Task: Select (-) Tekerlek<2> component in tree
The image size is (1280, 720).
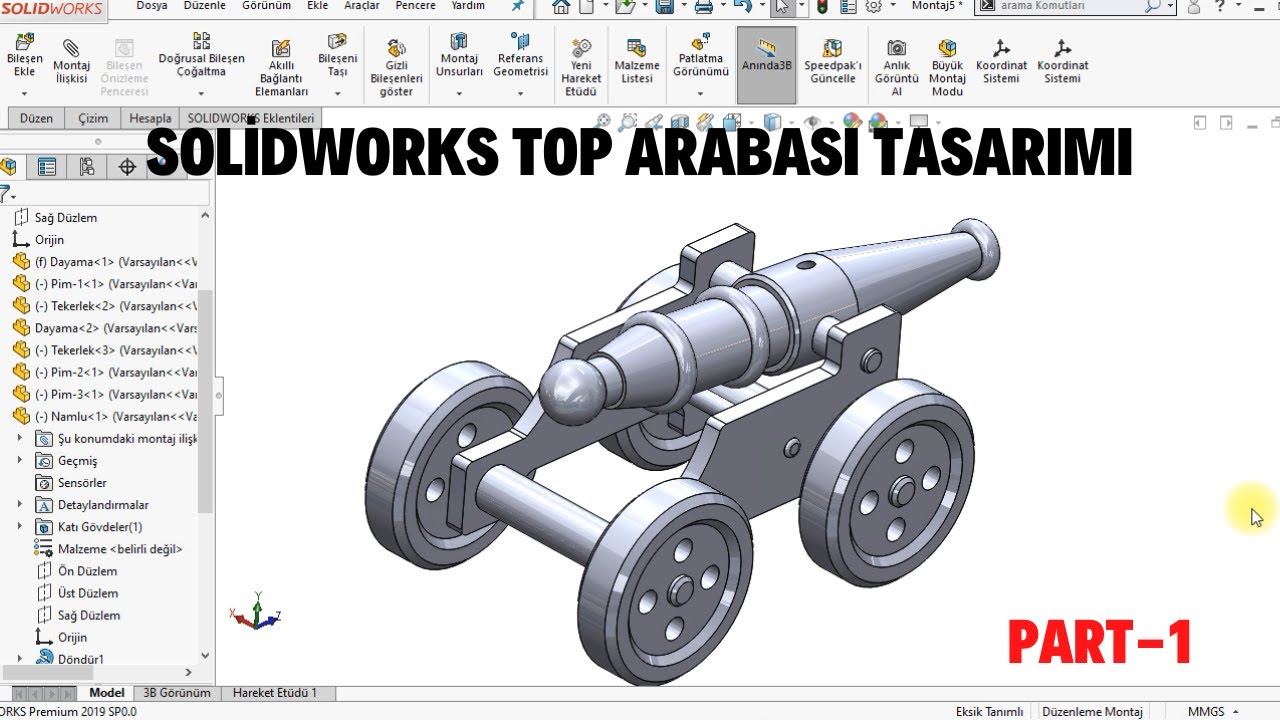Action: pos(105,306)
